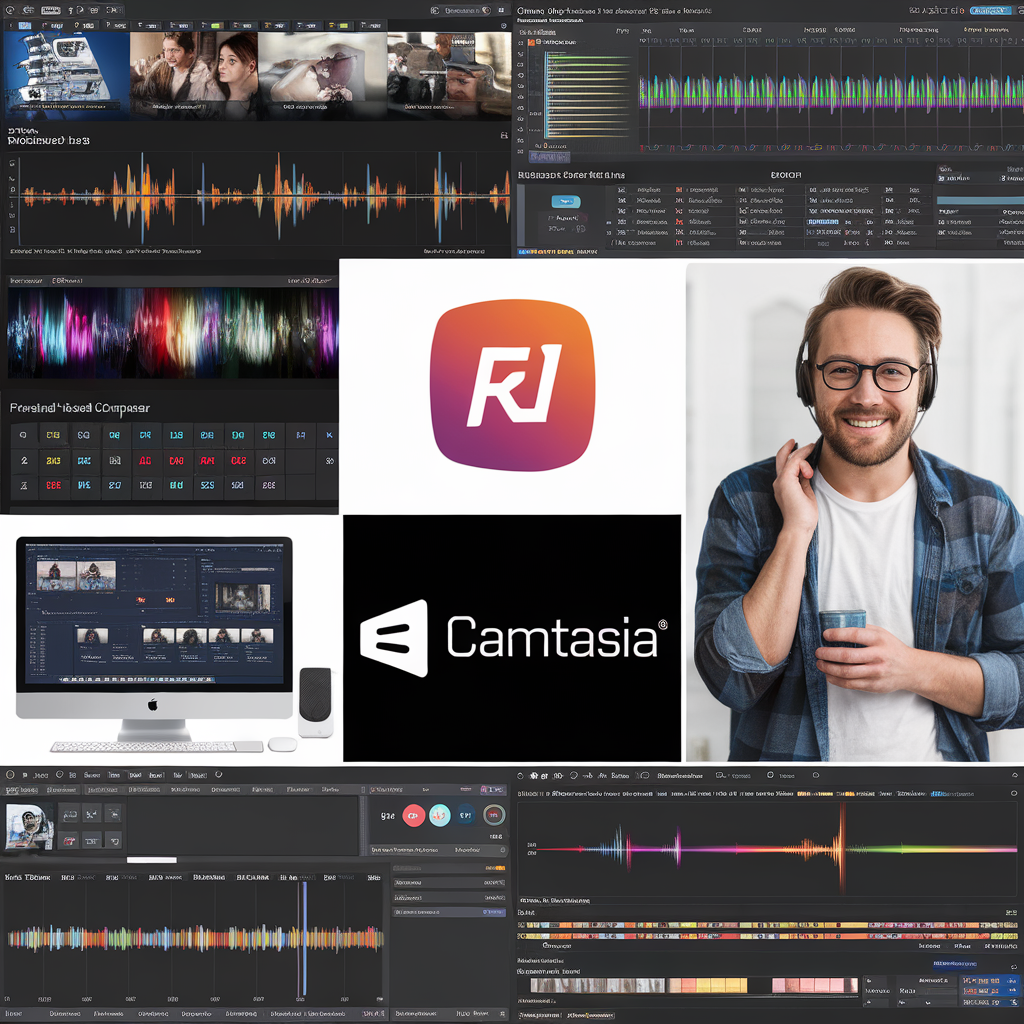Click the tall orange spike in rainbow waveform
Viewport: 1024px width, 1024px height.
coord(842,848)
